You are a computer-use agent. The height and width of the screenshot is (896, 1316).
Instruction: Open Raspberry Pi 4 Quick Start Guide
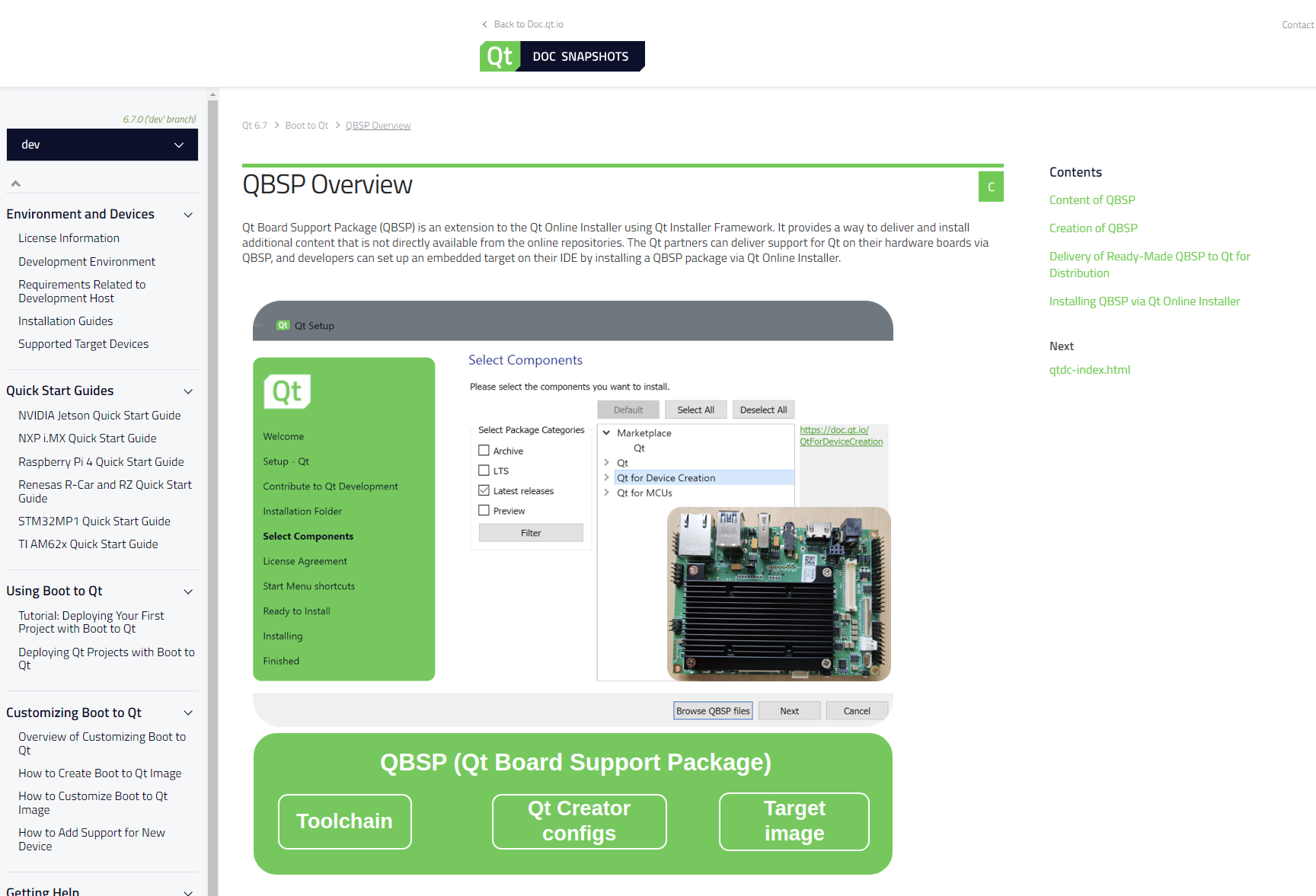click(x=101, y=462)
